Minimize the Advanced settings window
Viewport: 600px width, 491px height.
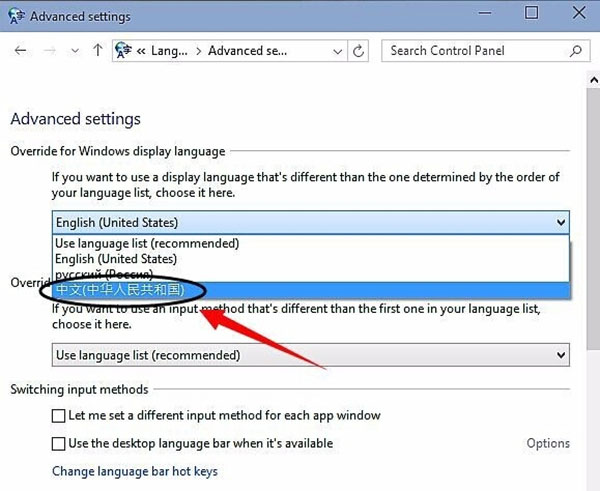click(x=485, y=13)
